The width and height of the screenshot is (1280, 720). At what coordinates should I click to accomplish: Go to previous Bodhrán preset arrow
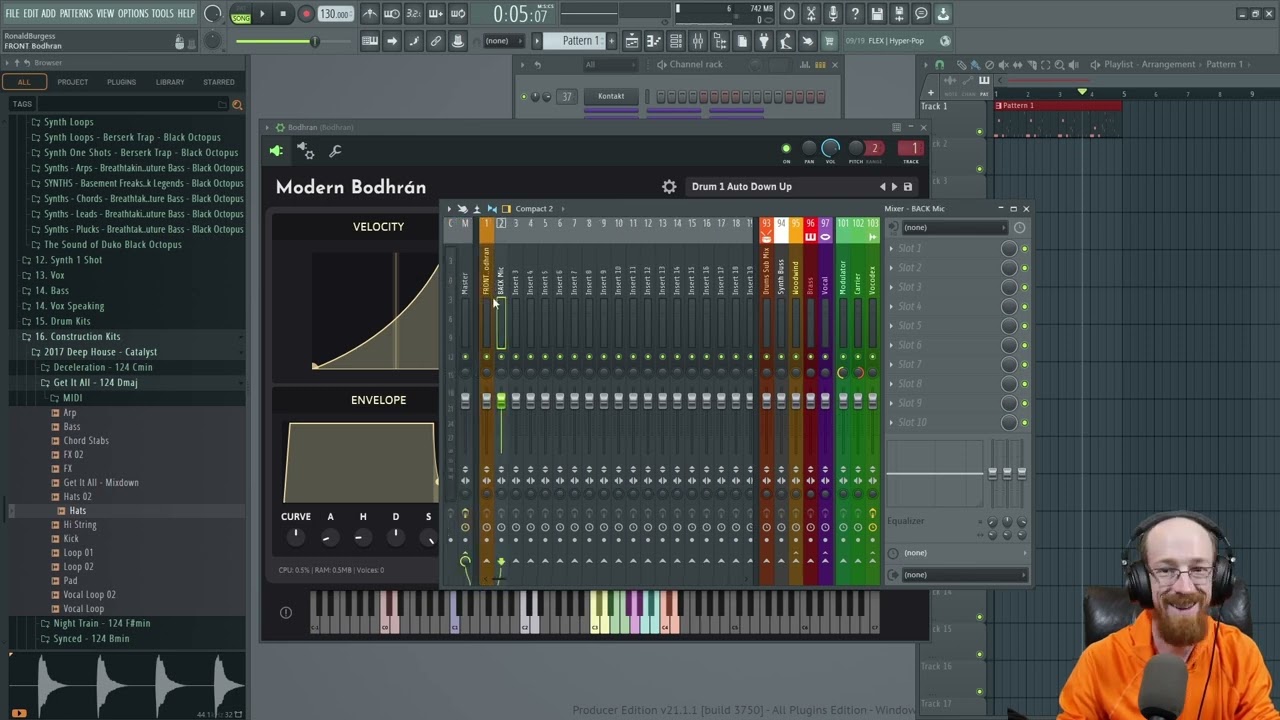[882, 187]
